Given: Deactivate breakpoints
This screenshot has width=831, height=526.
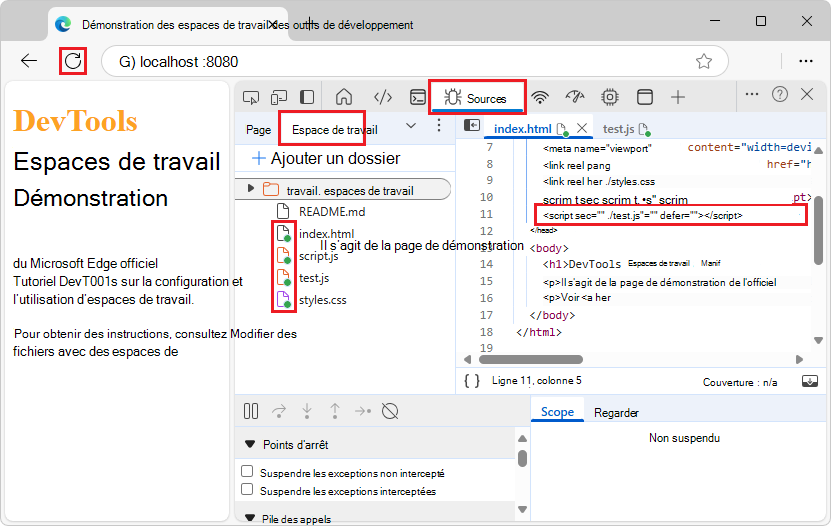Looking at the screenshot, I should [390, 411].
